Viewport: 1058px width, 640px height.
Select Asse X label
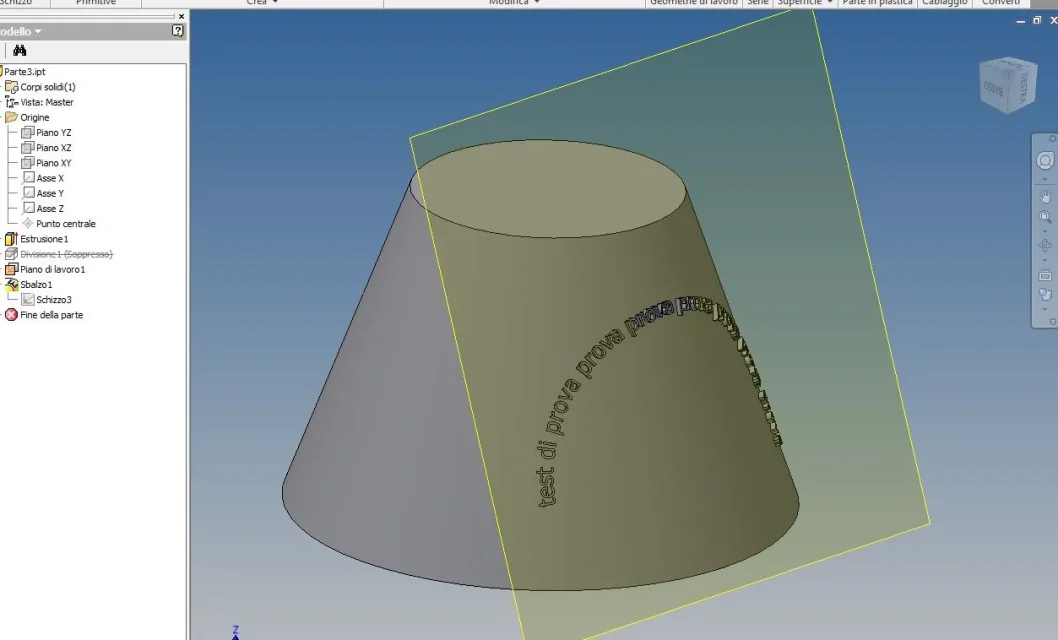pyautogui.click(x=50, y=178)
